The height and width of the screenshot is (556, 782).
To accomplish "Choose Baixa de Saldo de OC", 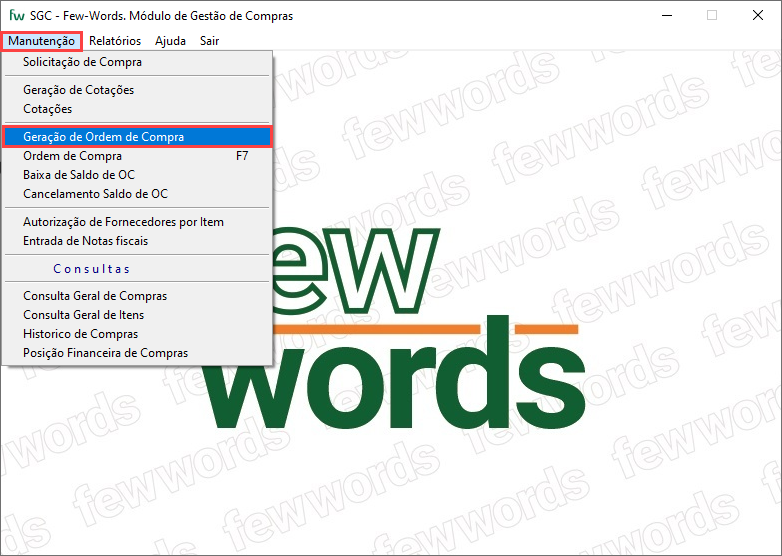I will tap(137, 175).
